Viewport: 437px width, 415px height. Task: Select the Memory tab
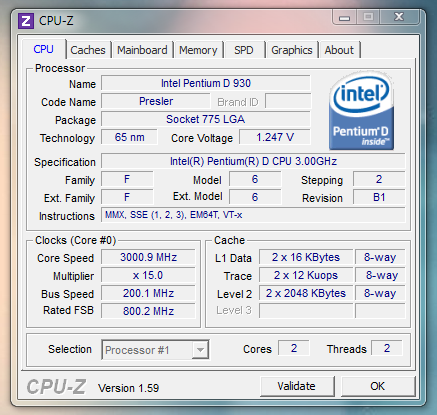click(198, 50)
